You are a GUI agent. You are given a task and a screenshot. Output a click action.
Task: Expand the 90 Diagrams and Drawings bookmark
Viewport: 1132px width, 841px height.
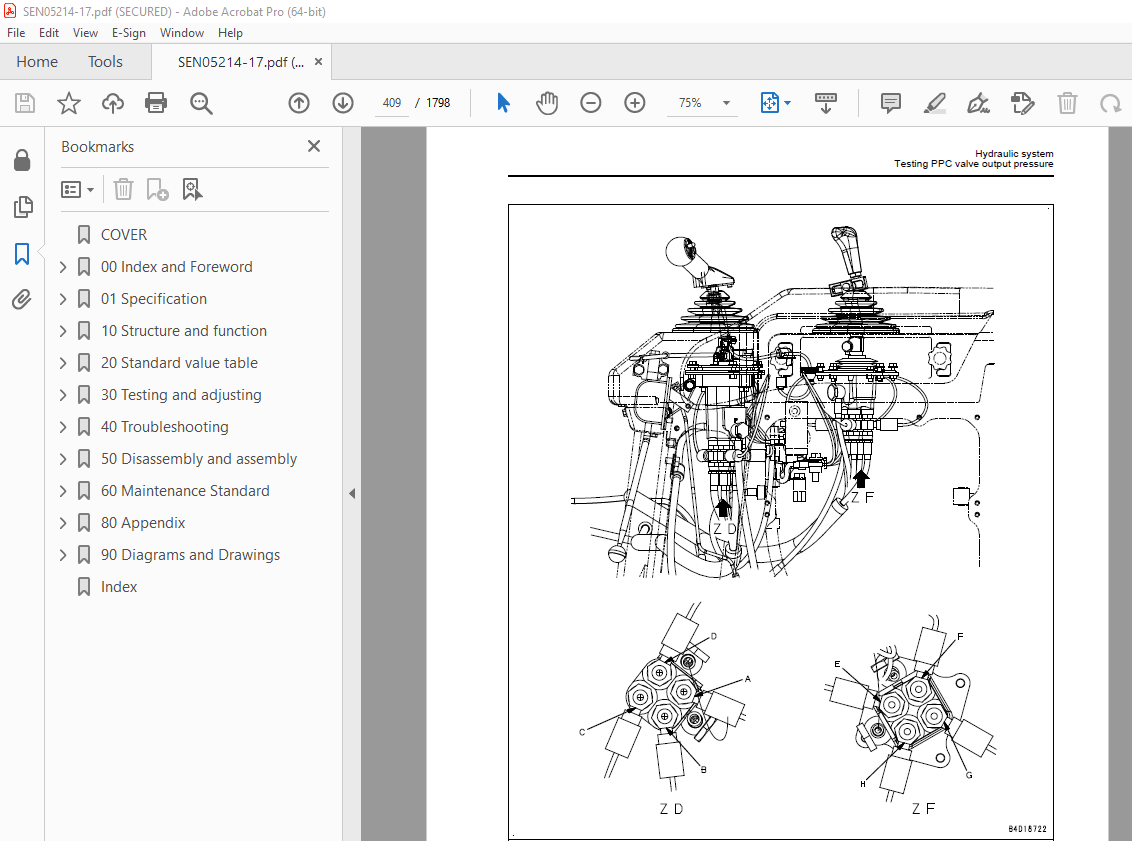click(x=63, y=555)
